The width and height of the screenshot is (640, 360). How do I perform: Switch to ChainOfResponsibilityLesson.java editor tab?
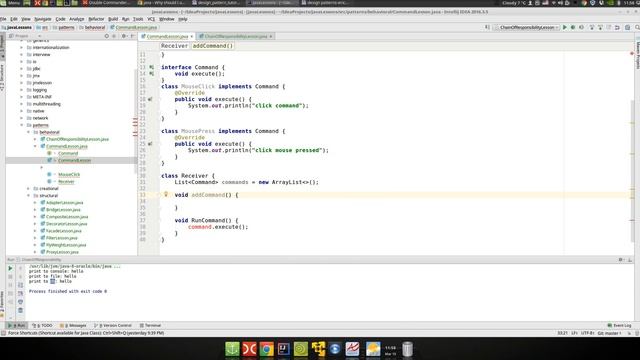pos(236,36)
